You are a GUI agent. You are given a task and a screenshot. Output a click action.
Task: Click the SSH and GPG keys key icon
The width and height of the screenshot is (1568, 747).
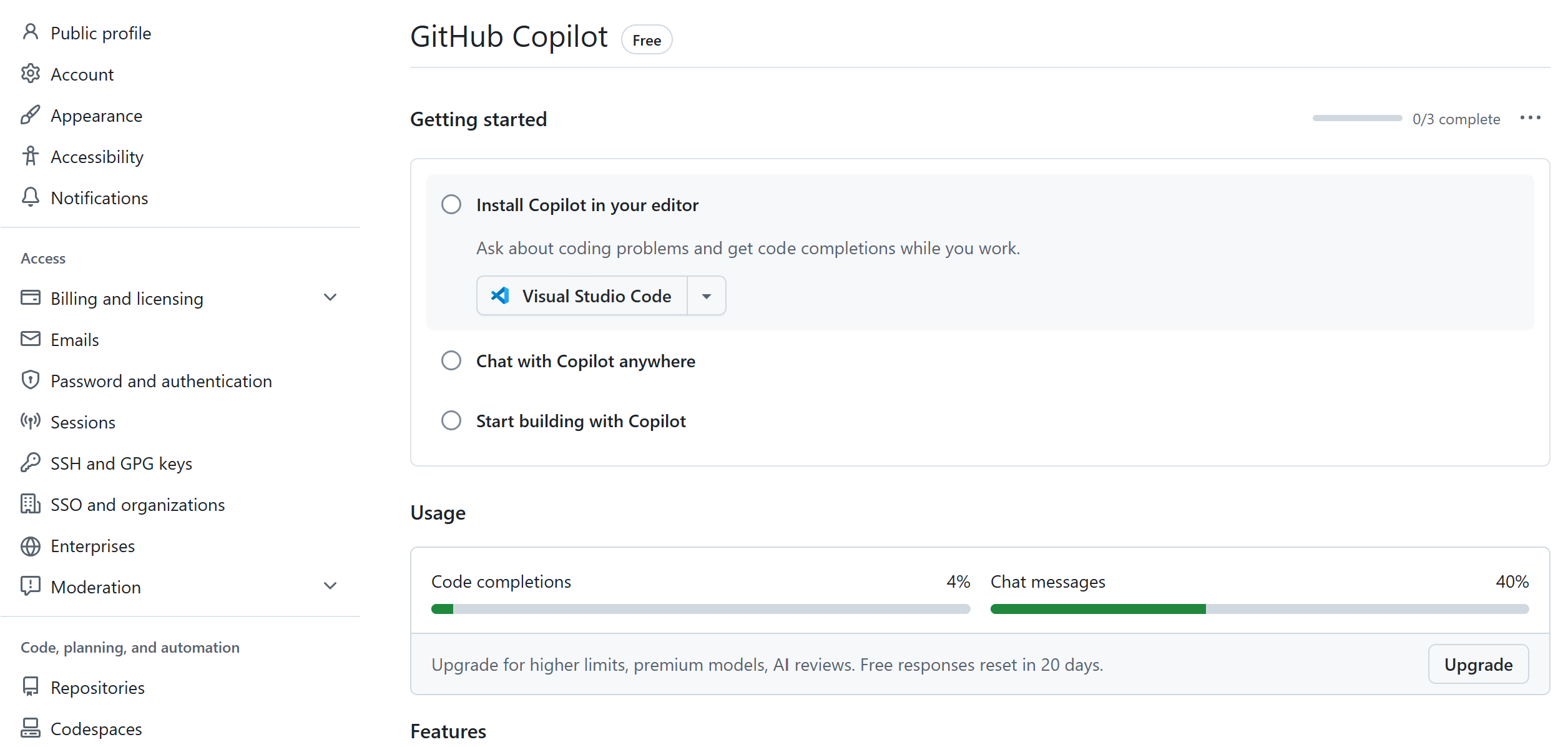(x=30, y=463)
